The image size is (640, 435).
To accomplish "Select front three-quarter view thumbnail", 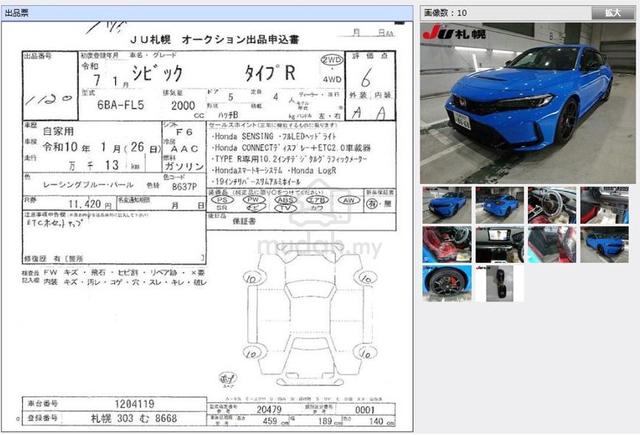I will [x=447, y=205].
